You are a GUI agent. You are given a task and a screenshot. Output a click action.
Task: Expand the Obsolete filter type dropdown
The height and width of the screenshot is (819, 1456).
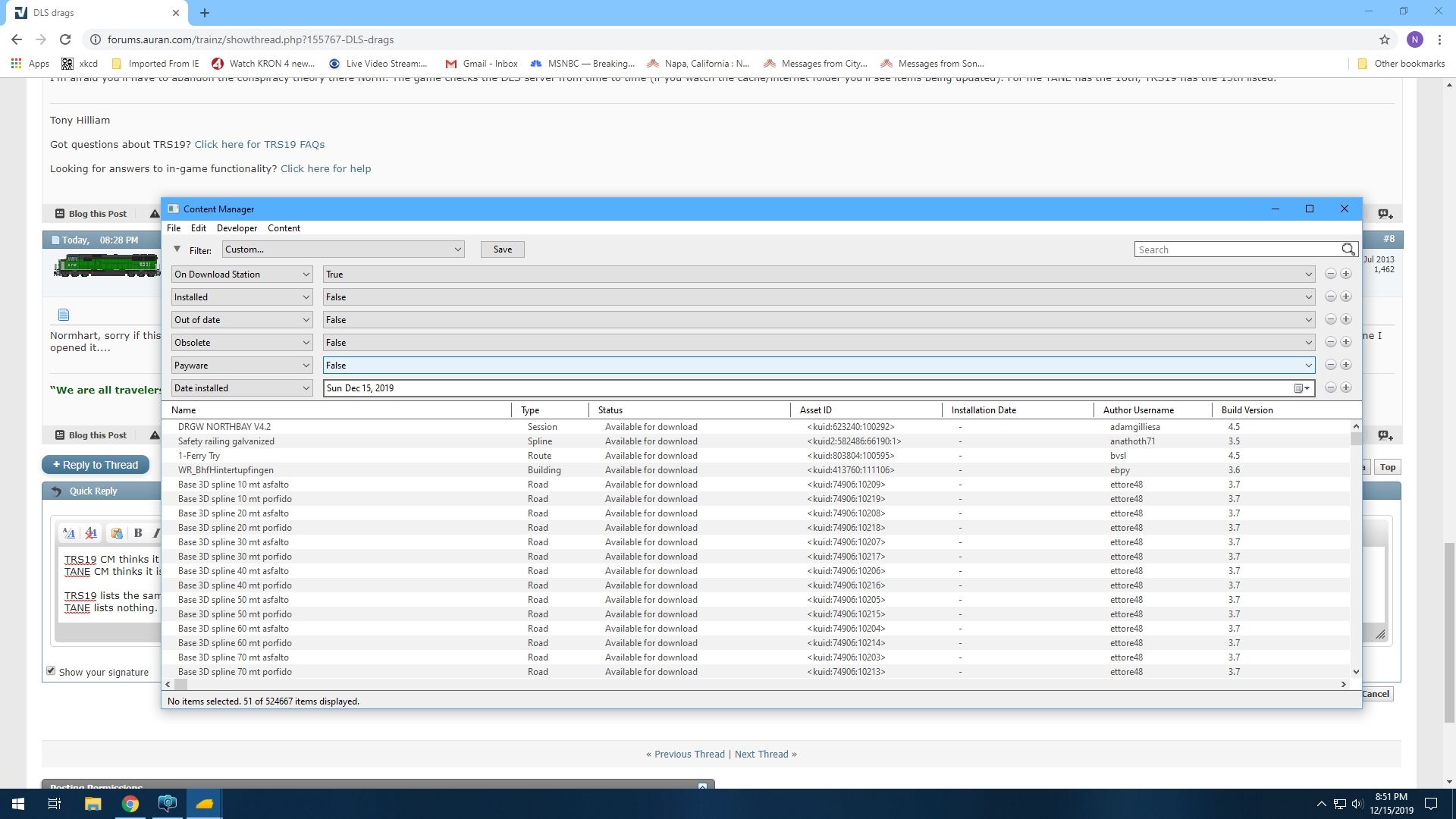tap(241, 343)
